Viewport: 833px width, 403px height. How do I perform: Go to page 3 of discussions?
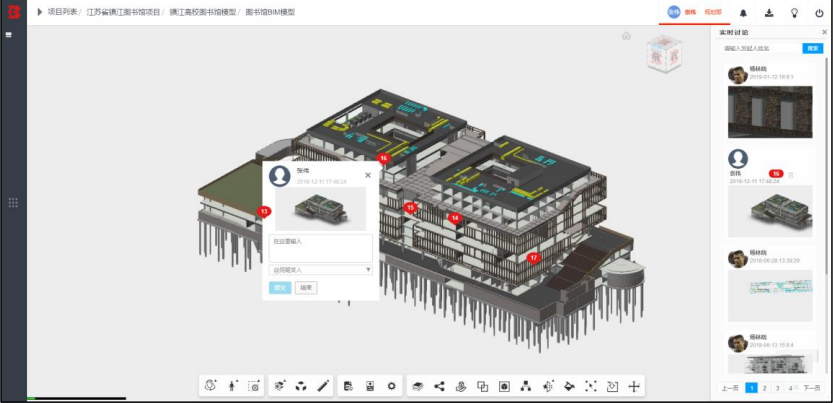(x=778, y=388)
